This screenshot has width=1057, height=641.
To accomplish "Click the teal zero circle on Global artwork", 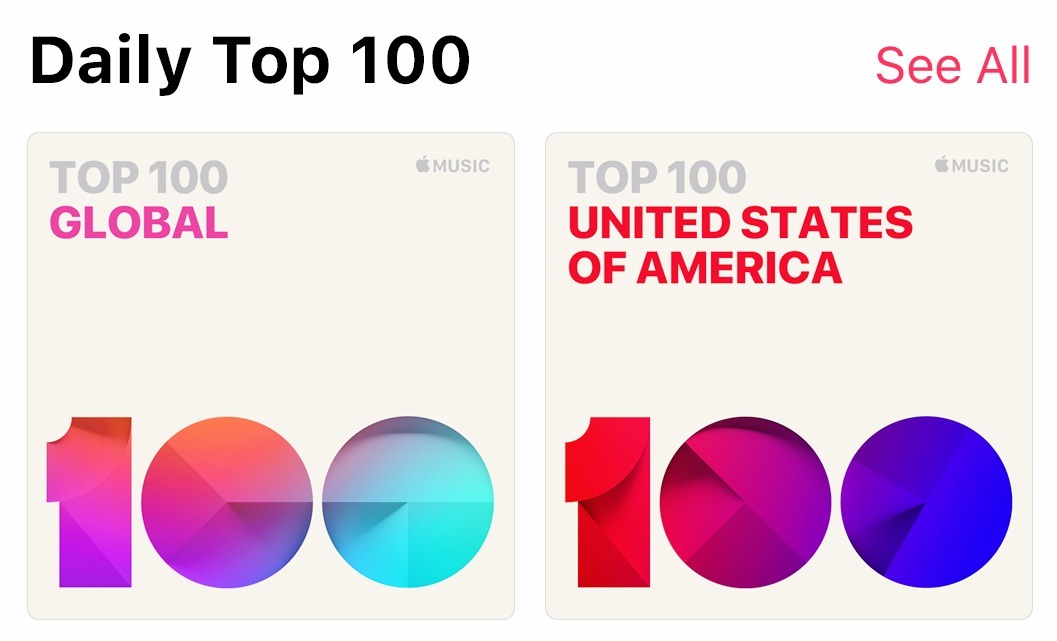I will pos(408,502).
